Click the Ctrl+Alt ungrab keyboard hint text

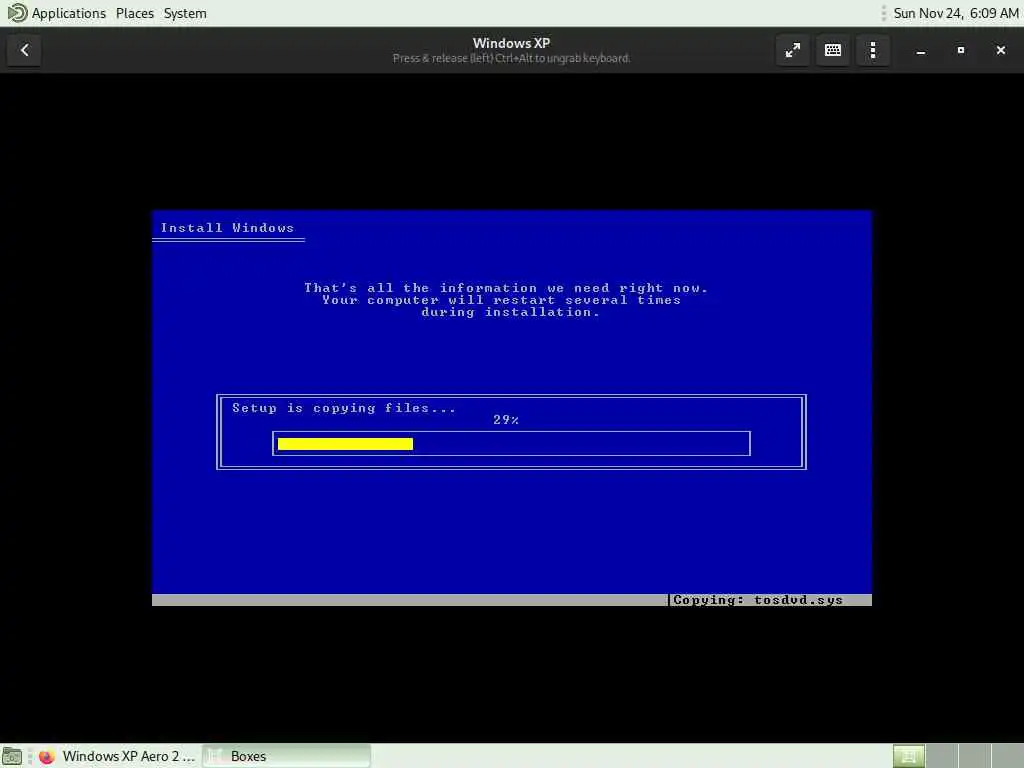tap(511, 59)
